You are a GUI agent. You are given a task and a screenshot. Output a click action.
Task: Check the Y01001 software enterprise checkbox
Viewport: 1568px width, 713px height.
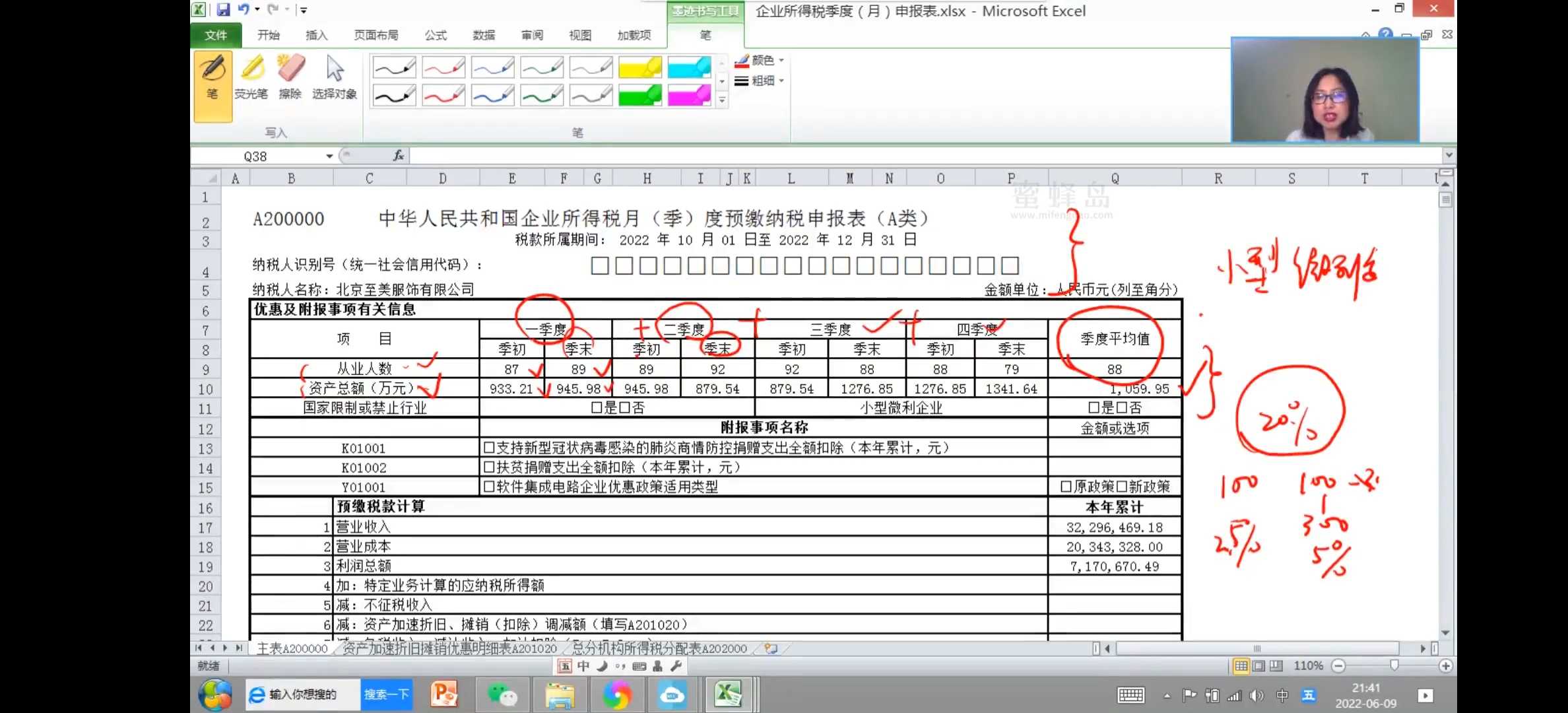[489, 487]
